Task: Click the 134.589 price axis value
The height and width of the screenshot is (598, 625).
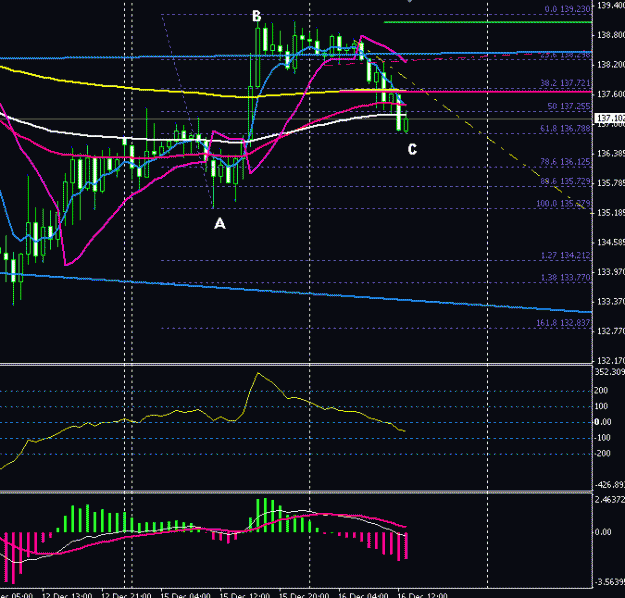Action: click(610, 242)
